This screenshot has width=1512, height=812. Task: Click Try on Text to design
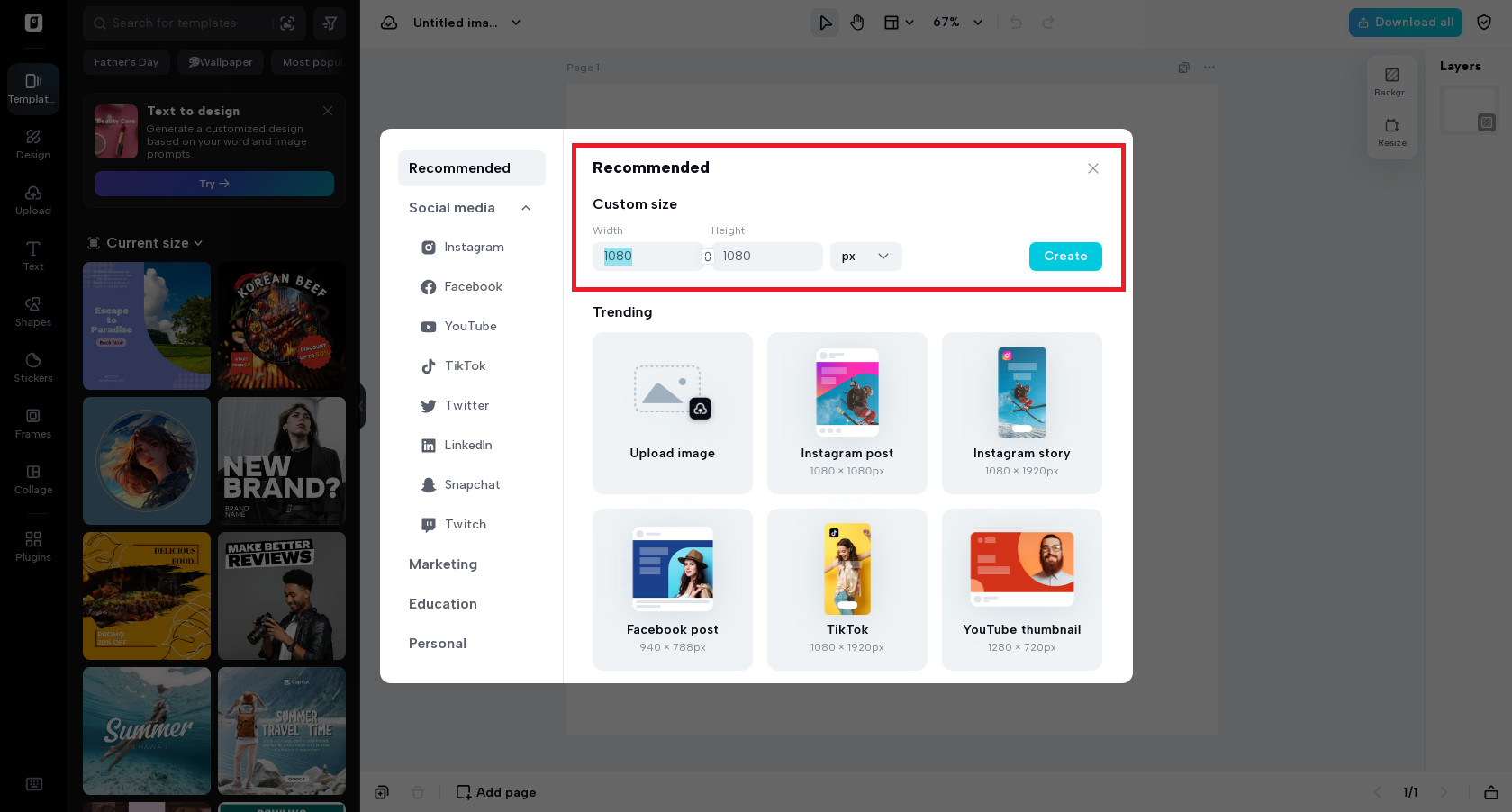tap(214, 184)
